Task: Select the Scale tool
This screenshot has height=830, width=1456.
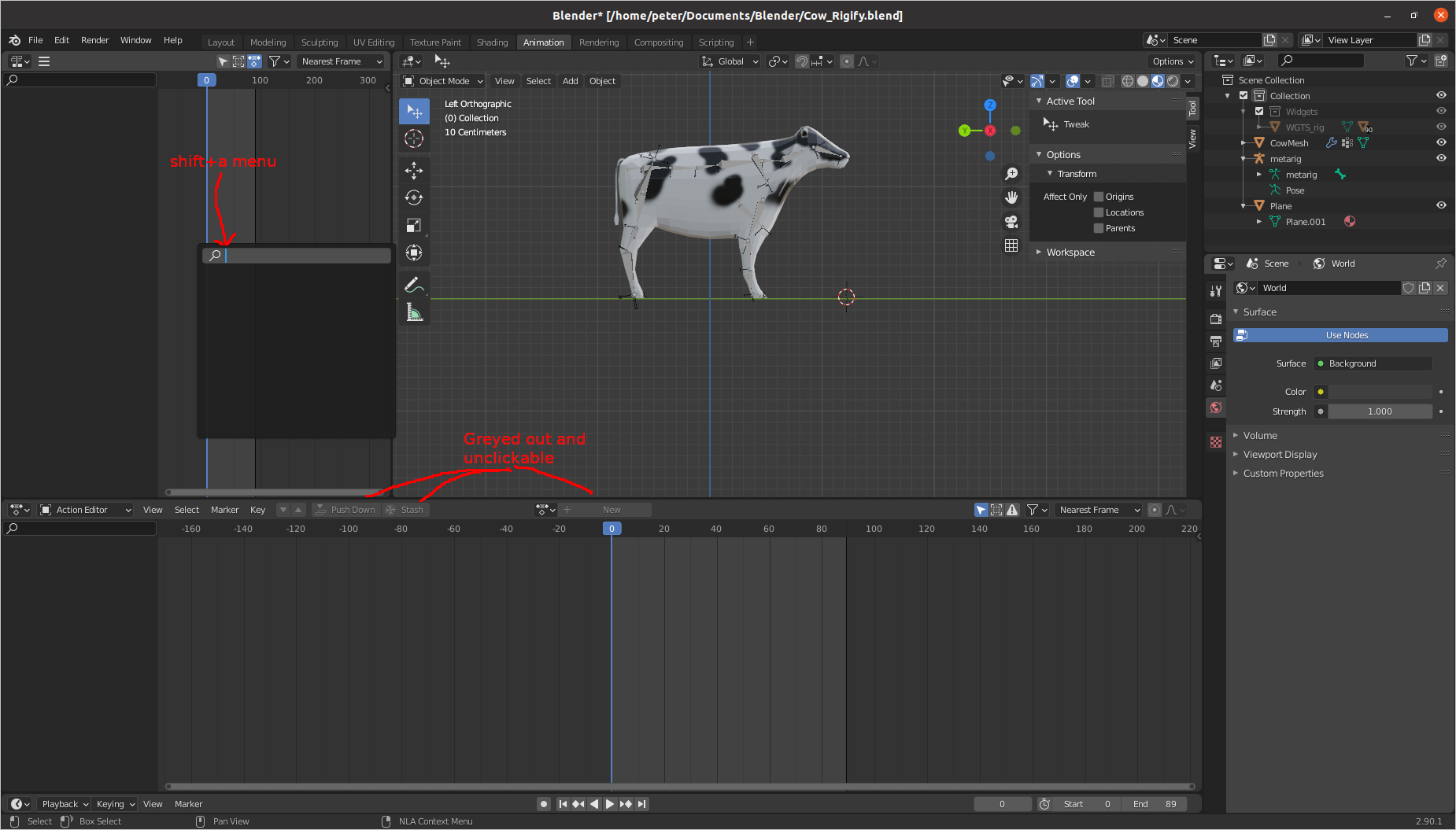Action: 414,225
